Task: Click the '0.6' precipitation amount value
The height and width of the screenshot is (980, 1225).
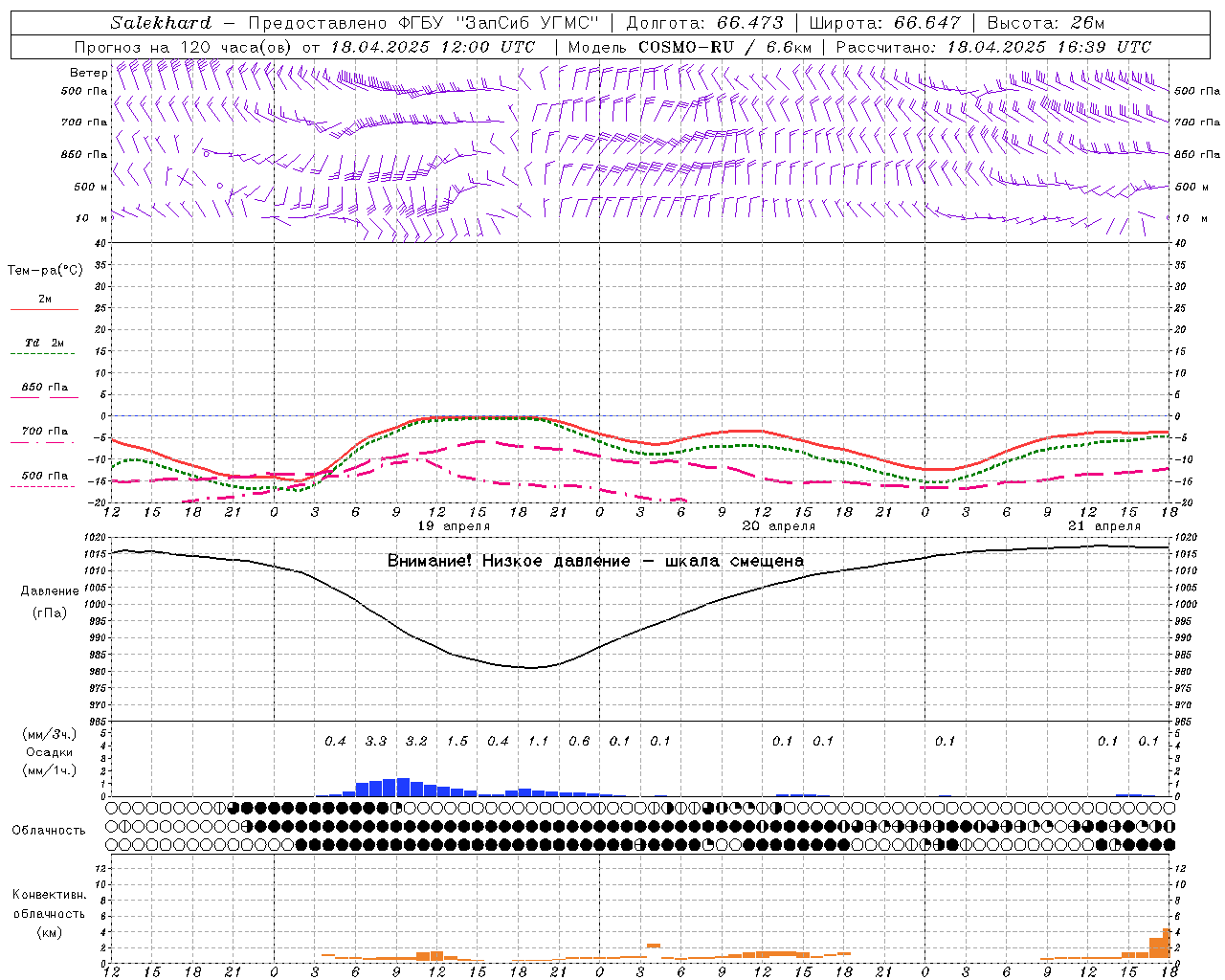Action: click(x=579, y=741)
